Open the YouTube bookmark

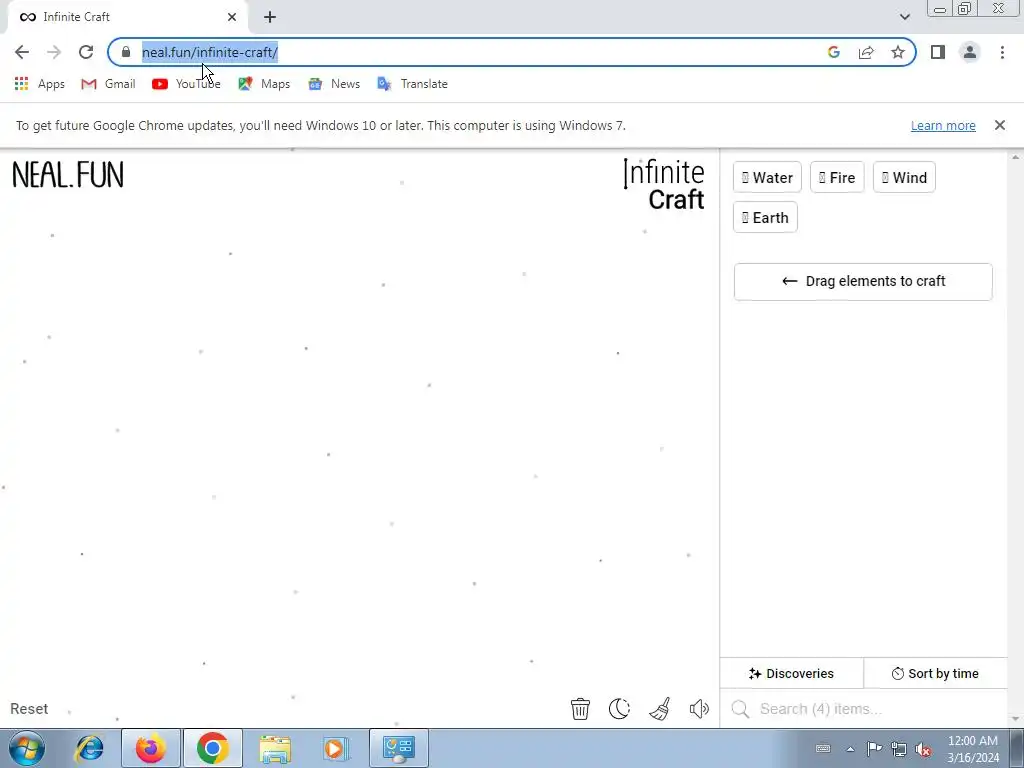pyautogui.click(x=186, y=84)
